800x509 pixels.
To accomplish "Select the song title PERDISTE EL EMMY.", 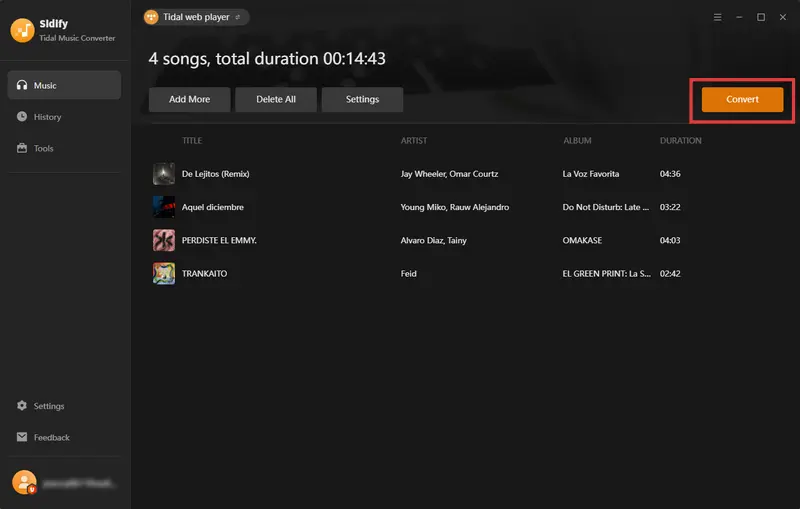I will point(219,240).
